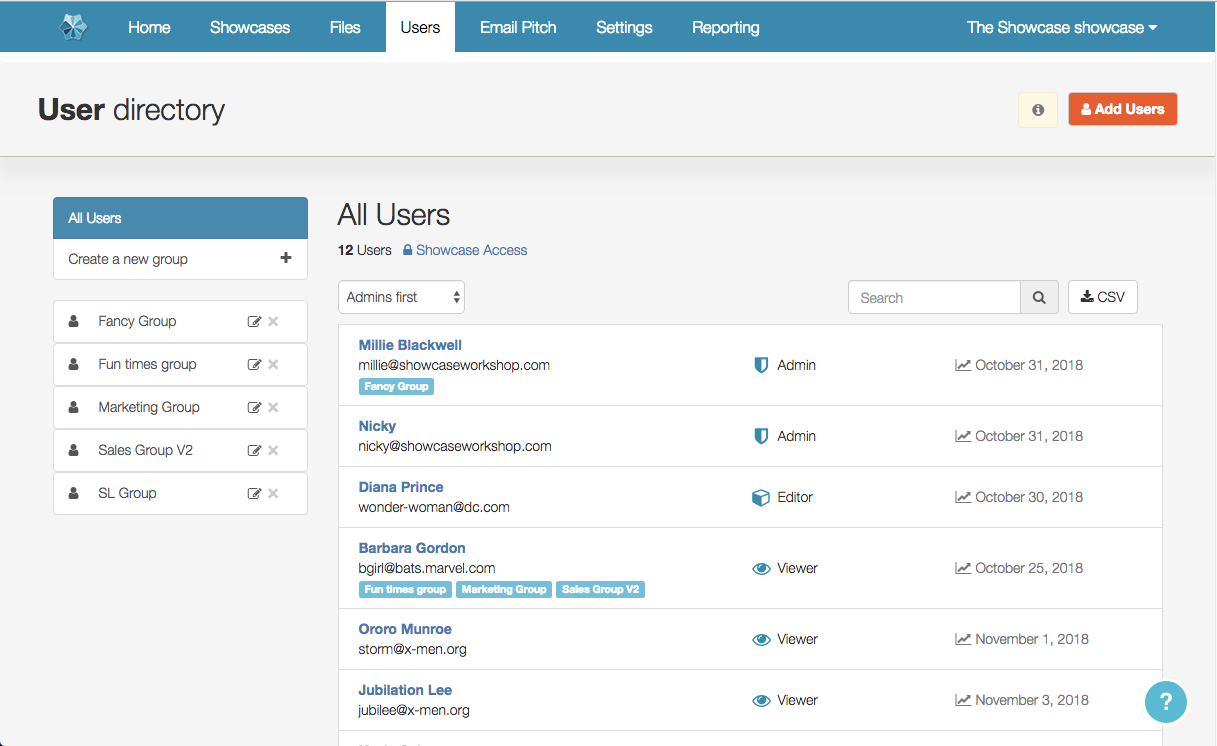This screenshot has width=1217, height=746.
Task: Open the help question mark bubble
Action: 1166,701
